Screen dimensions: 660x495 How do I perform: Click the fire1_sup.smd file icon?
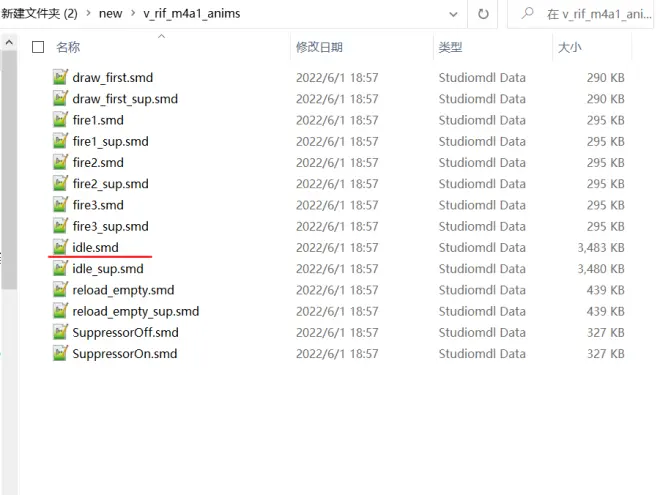click(60, 141)
